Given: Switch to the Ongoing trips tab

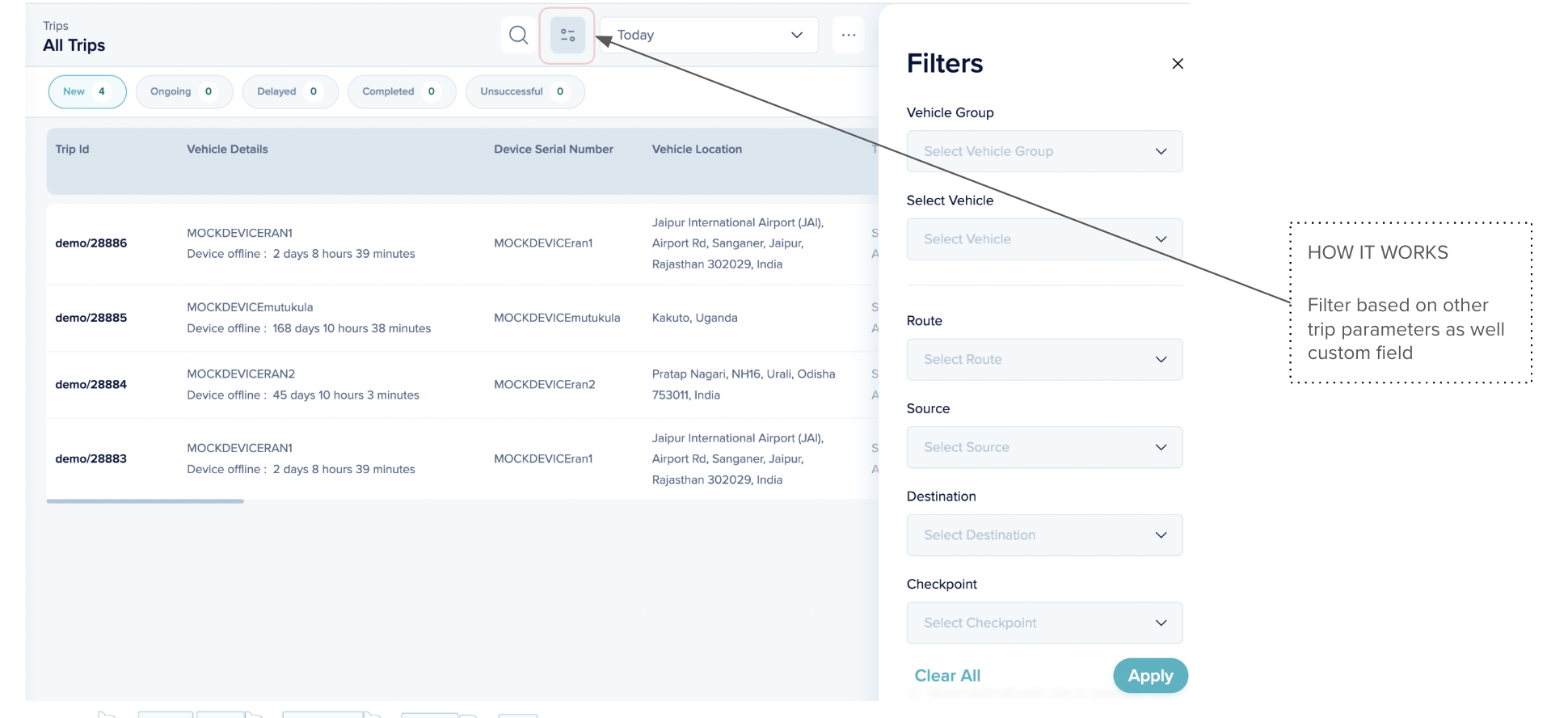Looking at the screenshot, I should click(183, 91).
